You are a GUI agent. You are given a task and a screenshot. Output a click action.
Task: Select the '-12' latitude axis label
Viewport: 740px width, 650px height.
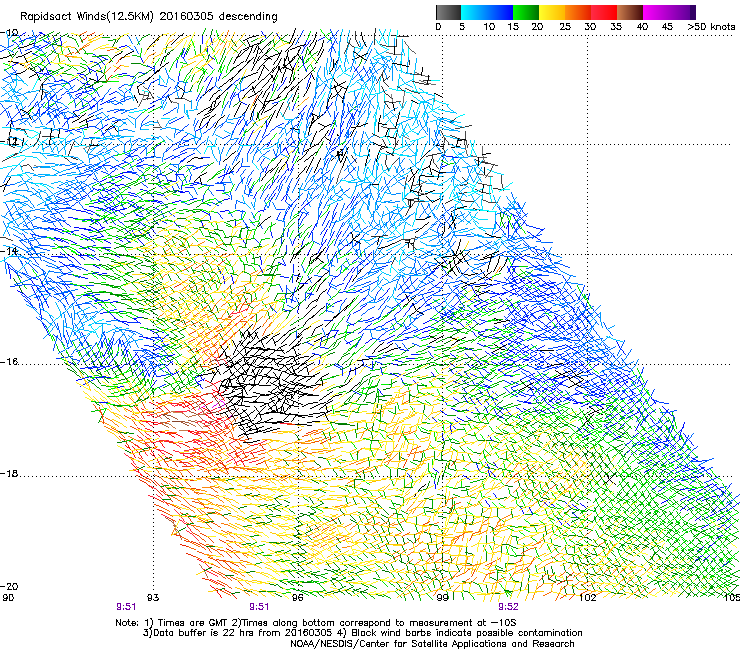9,141
